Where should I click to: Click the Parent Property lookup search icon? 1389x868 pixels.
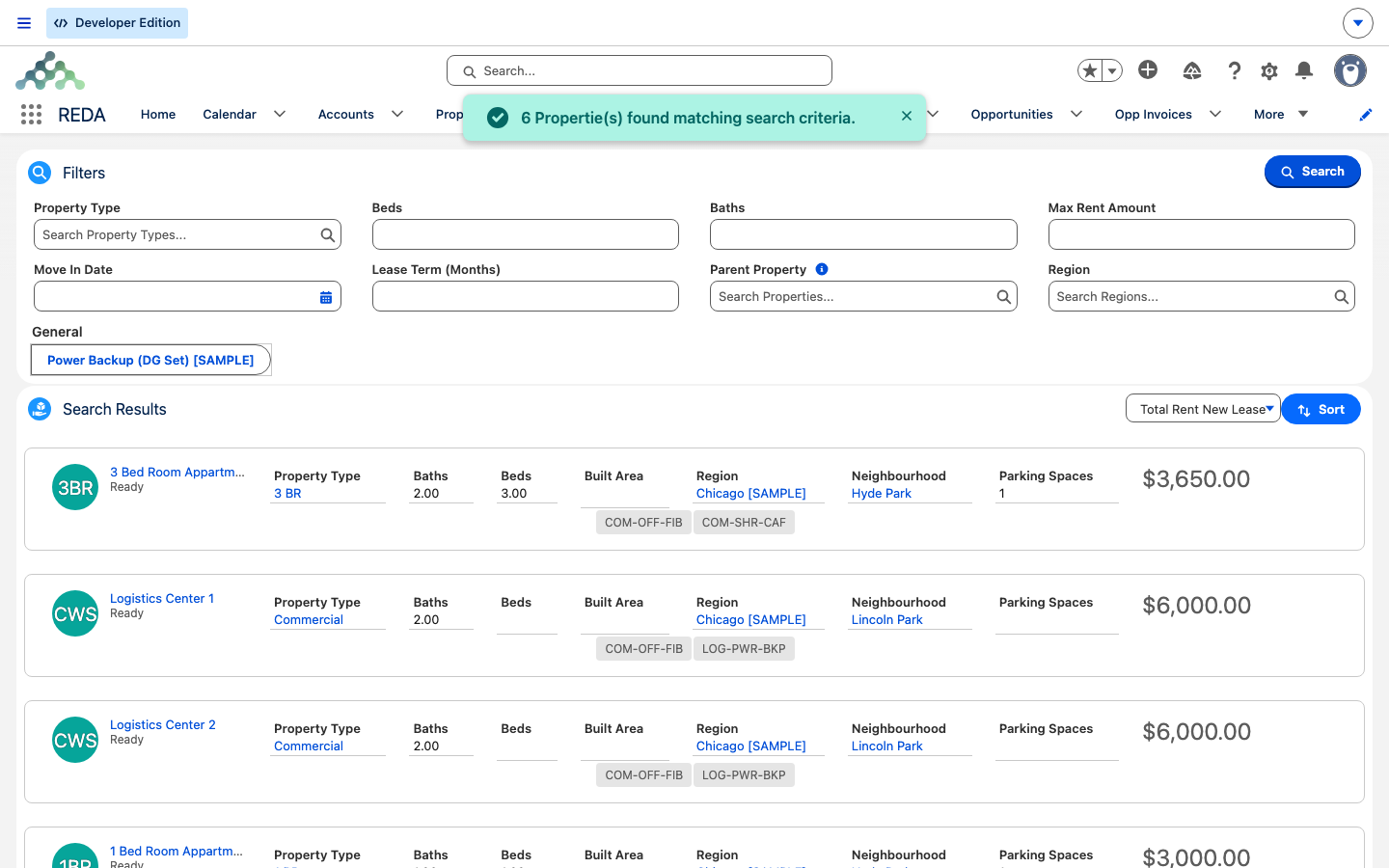(1004, 296)
